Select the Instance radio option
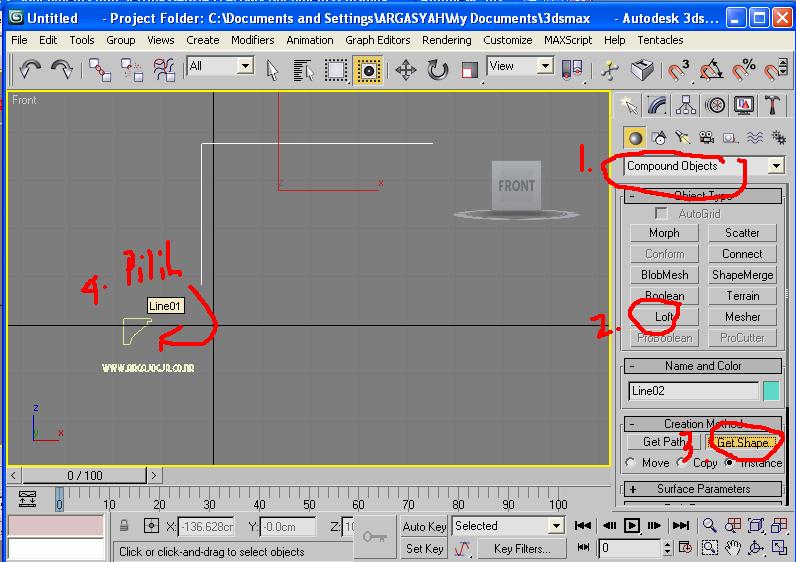 (729, 463)
